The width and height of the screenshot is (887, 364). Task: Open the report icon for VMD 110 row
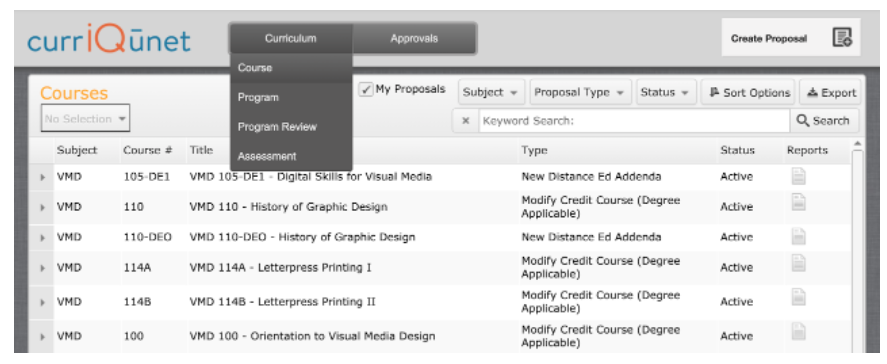pyautogui.click(x=798, y=202)
